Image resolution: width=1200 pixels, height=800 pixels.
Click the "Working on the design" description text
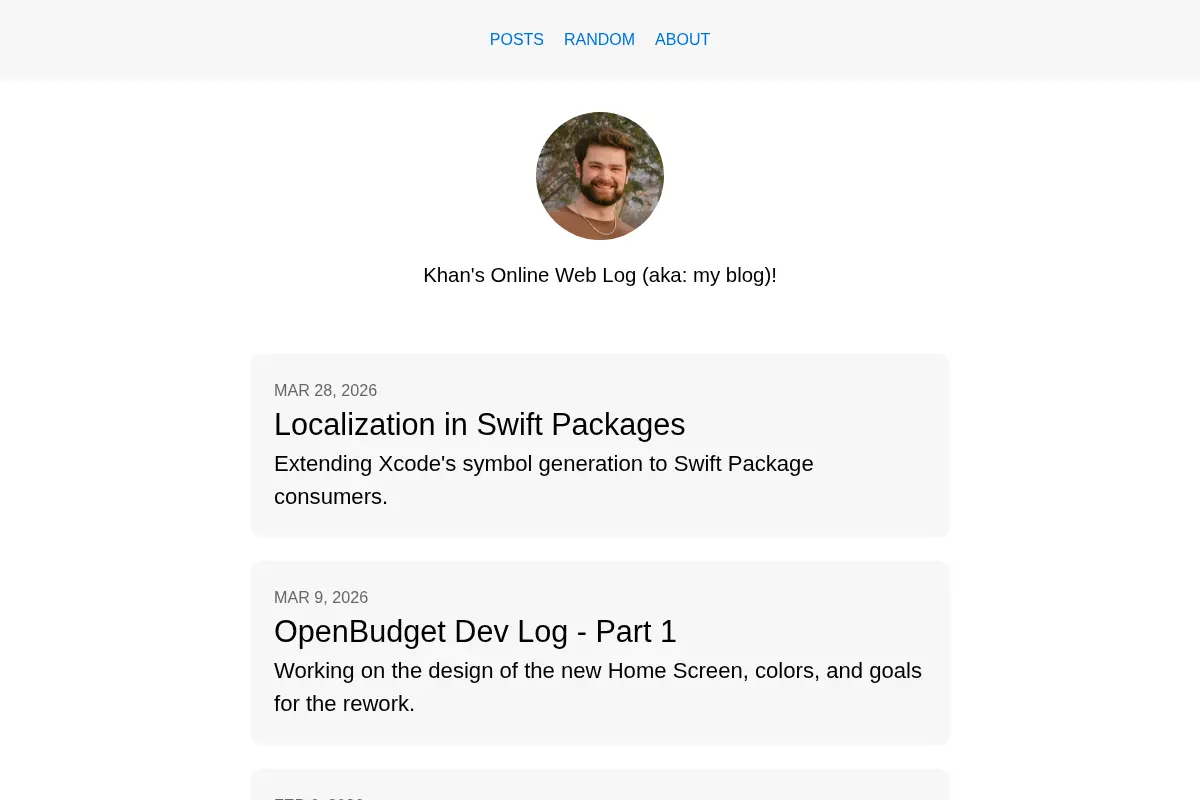[x=598, y=687]
